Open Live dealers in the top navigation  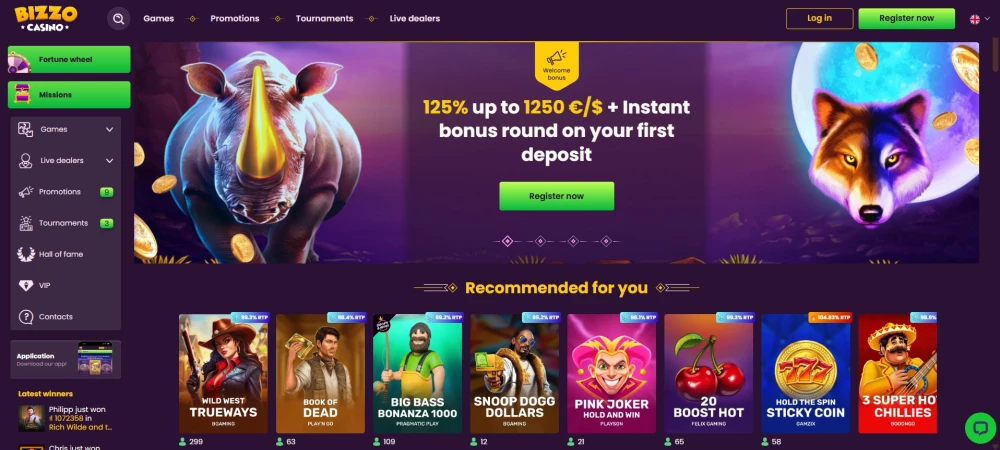click(x=415, y=18)
